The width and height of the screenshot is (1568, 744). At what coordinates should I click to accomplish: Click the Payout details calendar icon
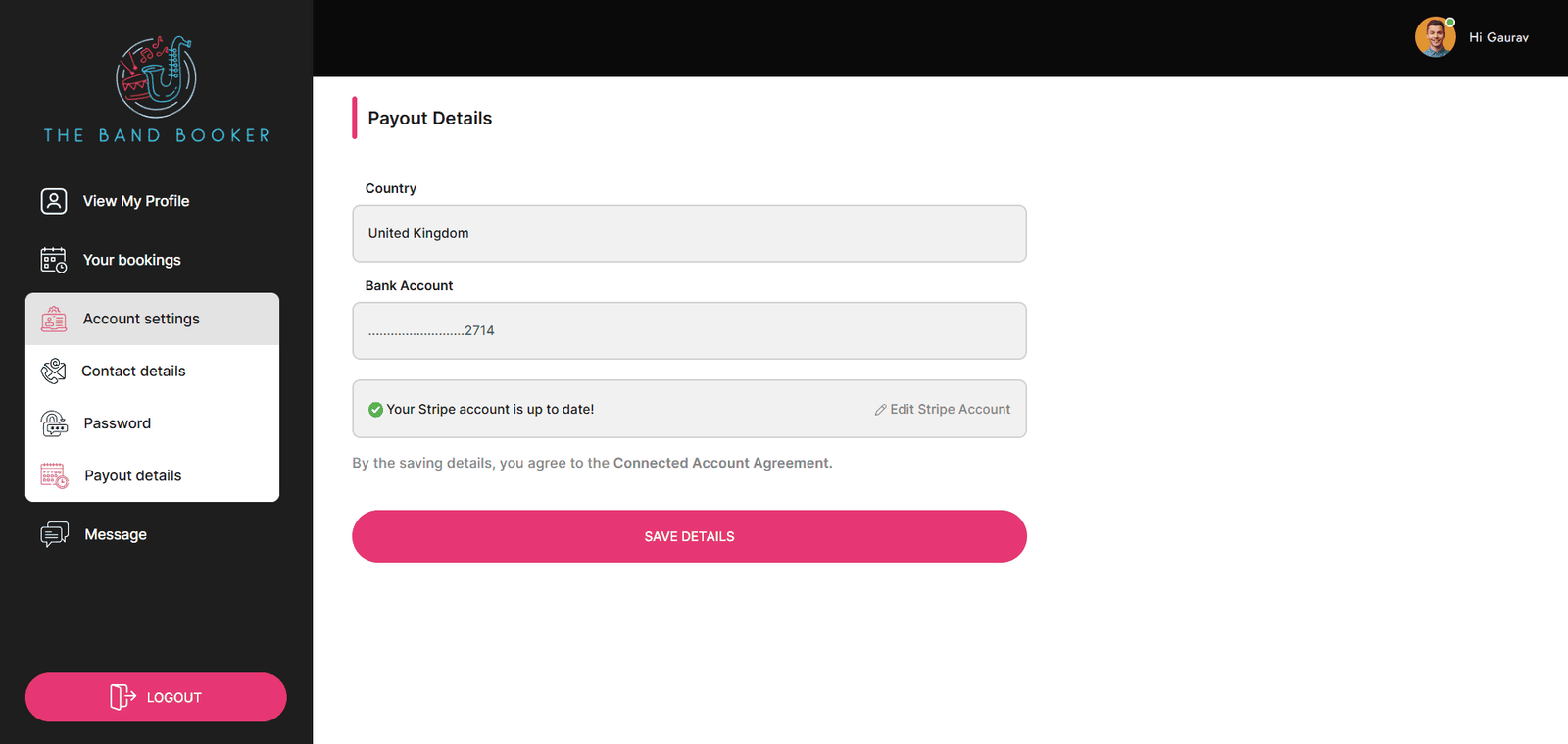coord(54,475)
